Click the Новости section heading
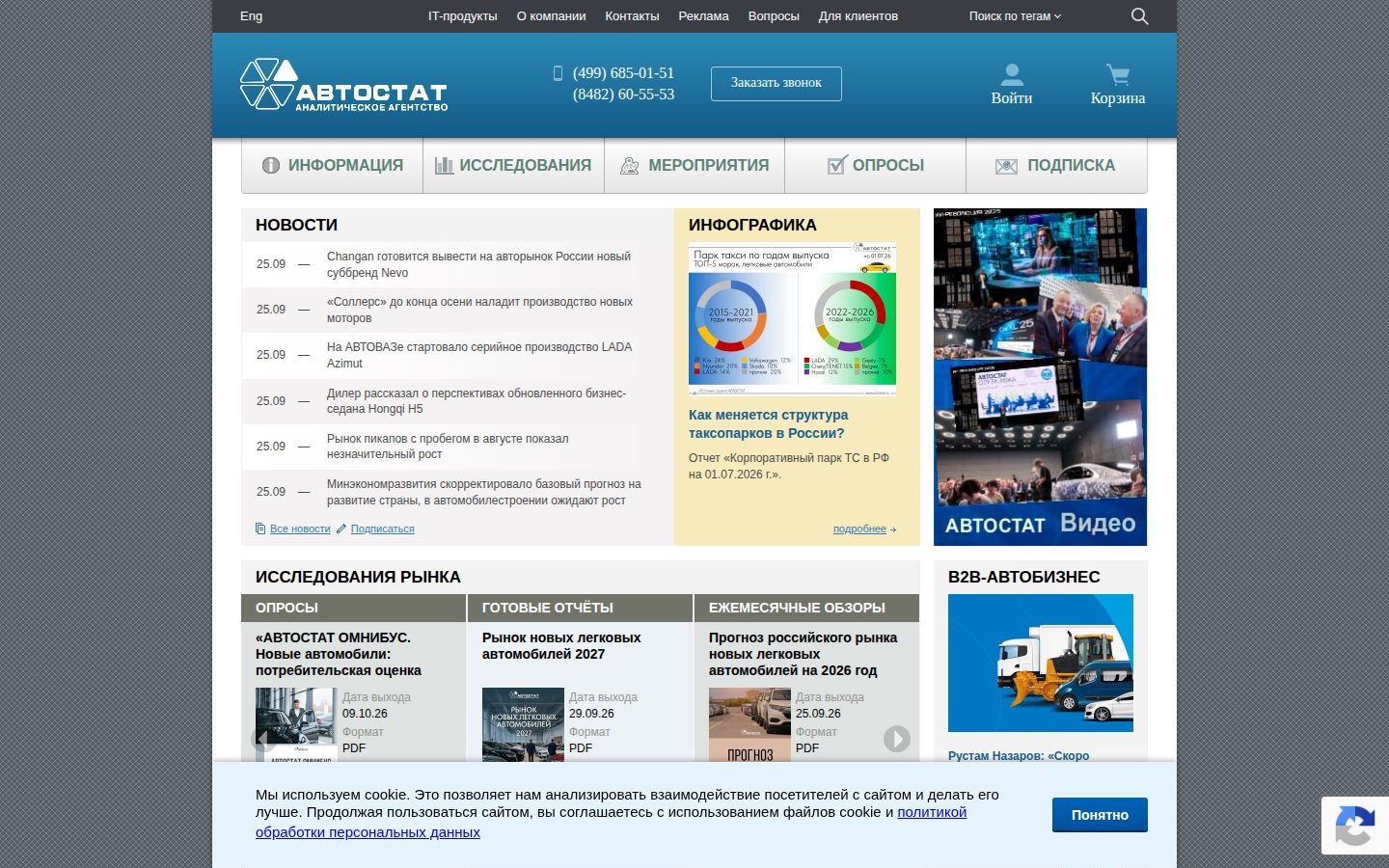Viewport: 1389px width, 868px height. pyautogui.click(x=296, y=225)
